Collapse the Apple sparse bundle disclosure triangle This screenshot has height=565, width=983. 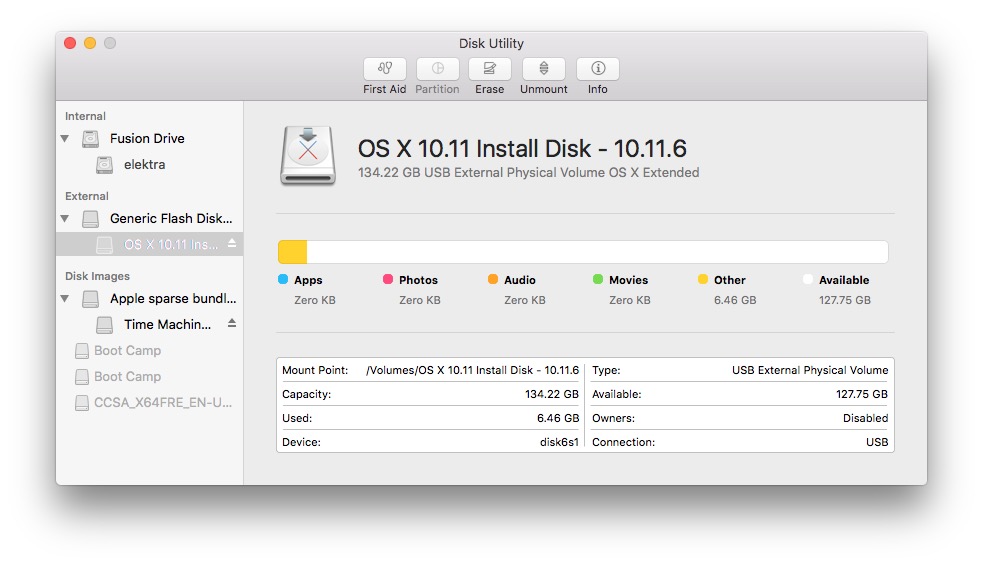click(x=65, y=298)
